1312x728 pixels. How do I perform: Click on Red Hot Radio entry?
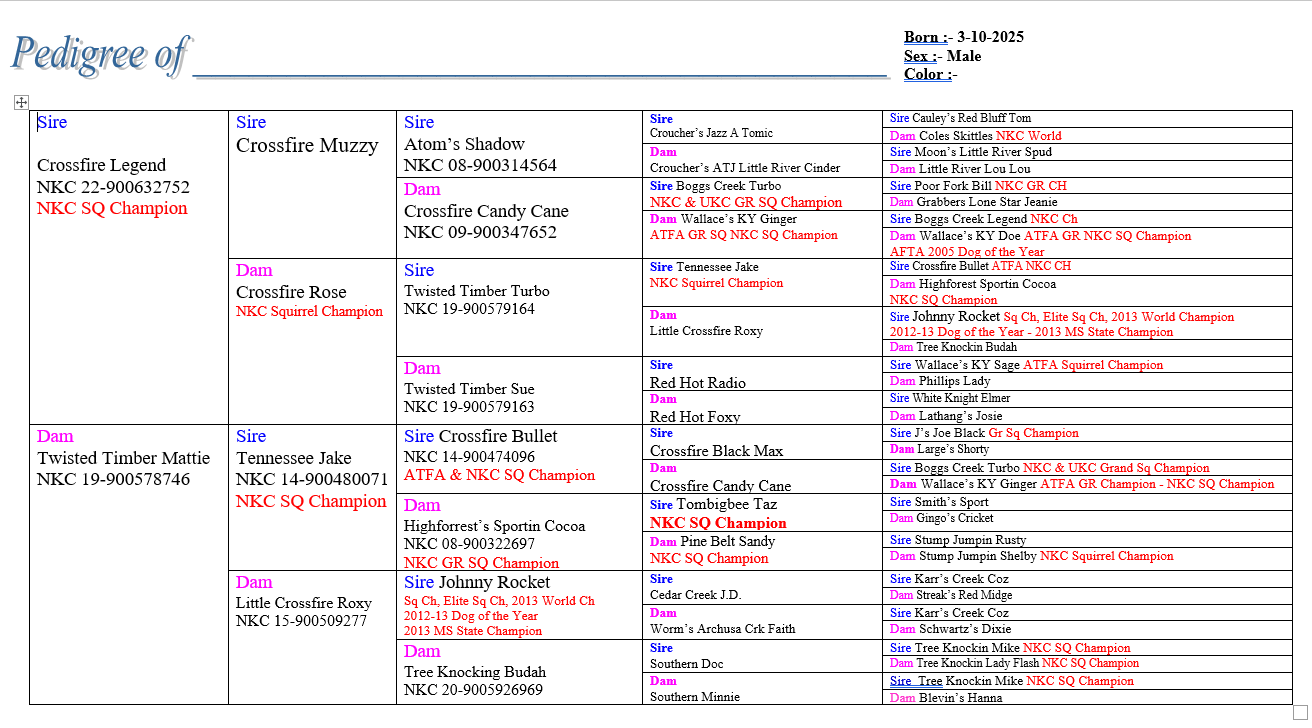[697, 383]
